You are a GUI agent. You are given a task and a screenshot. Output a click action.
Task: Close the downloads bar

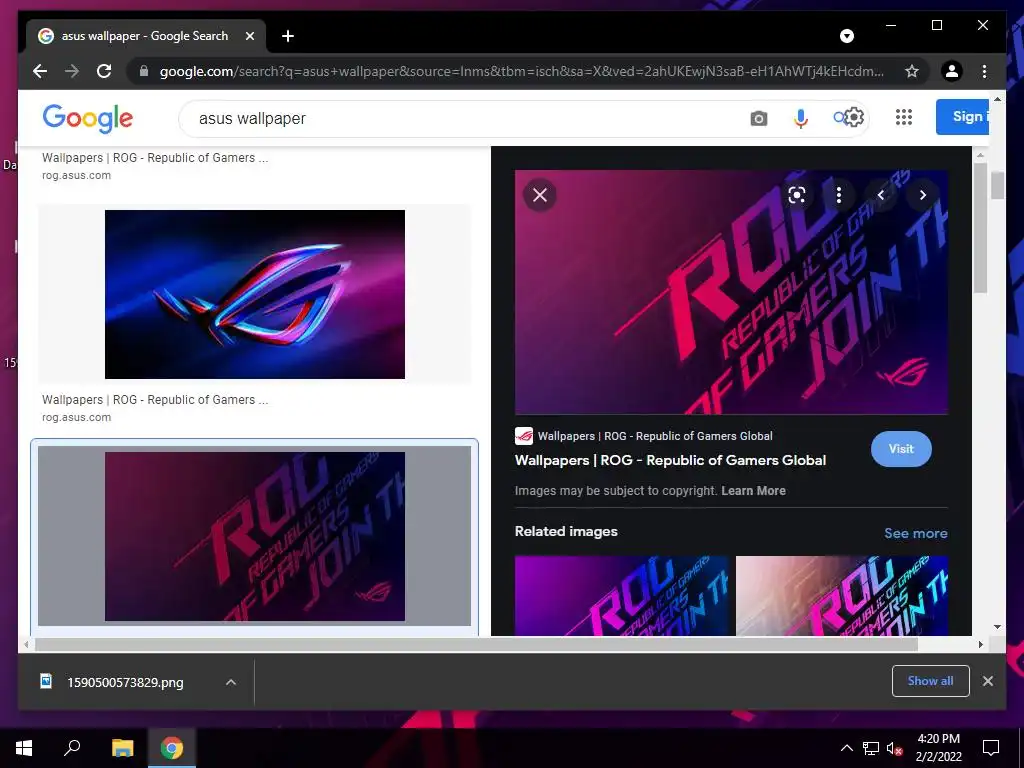point(987,681)
